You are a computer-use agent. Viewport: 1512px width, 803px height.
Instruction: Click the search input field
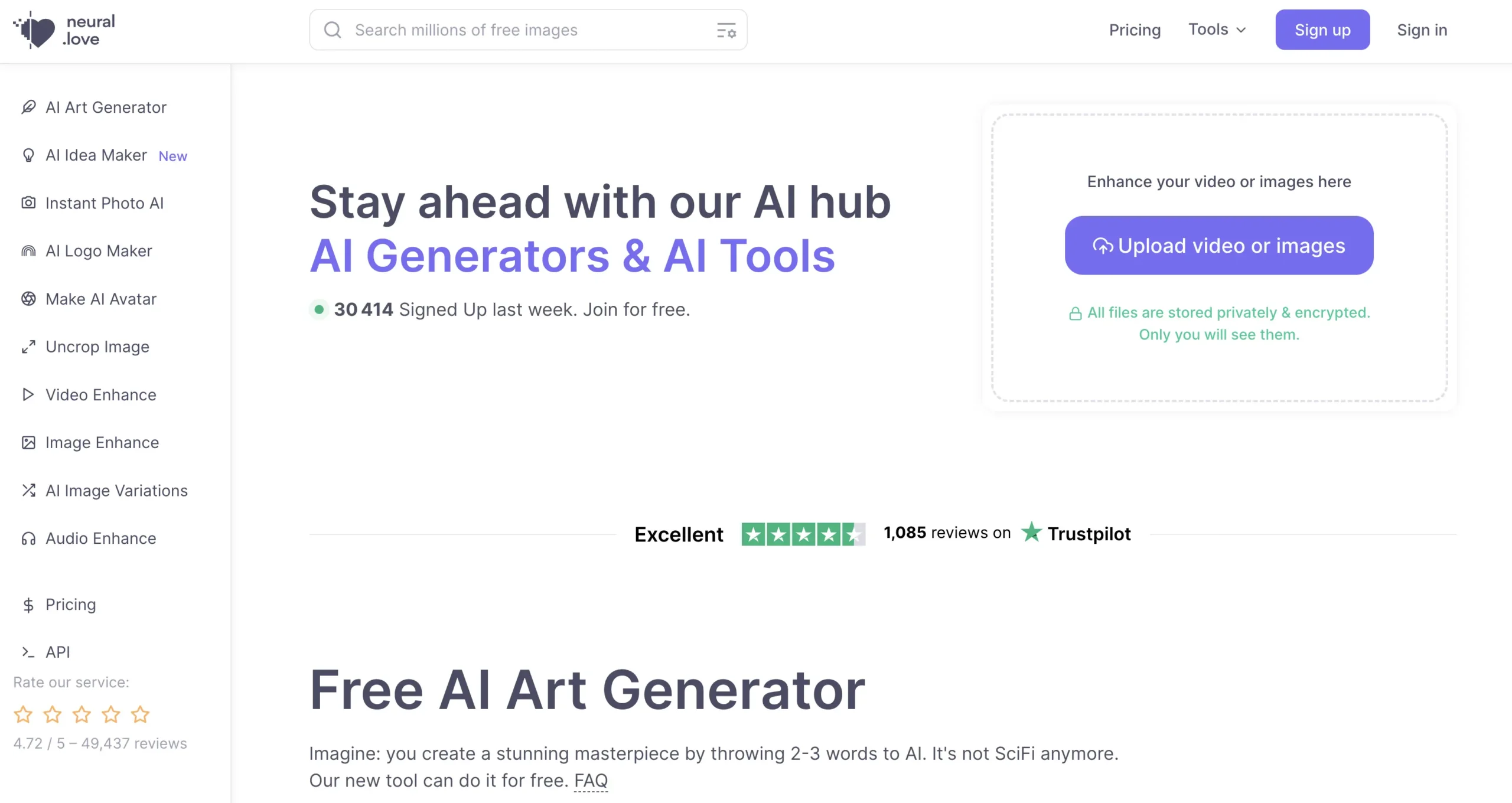[x=528, y=30]
